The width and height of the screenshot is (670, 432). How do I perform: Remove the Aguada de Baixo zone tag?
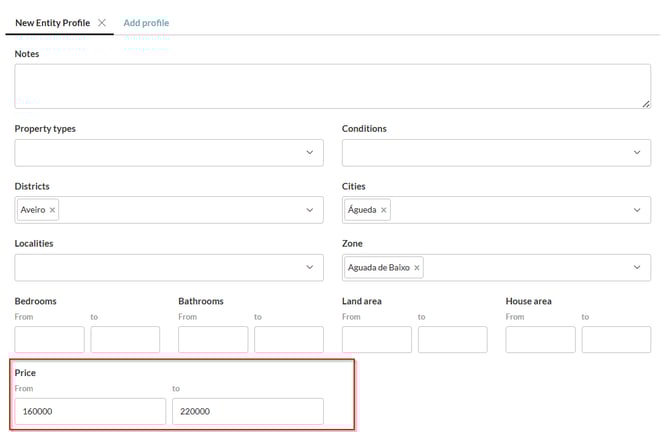point(416,267)
